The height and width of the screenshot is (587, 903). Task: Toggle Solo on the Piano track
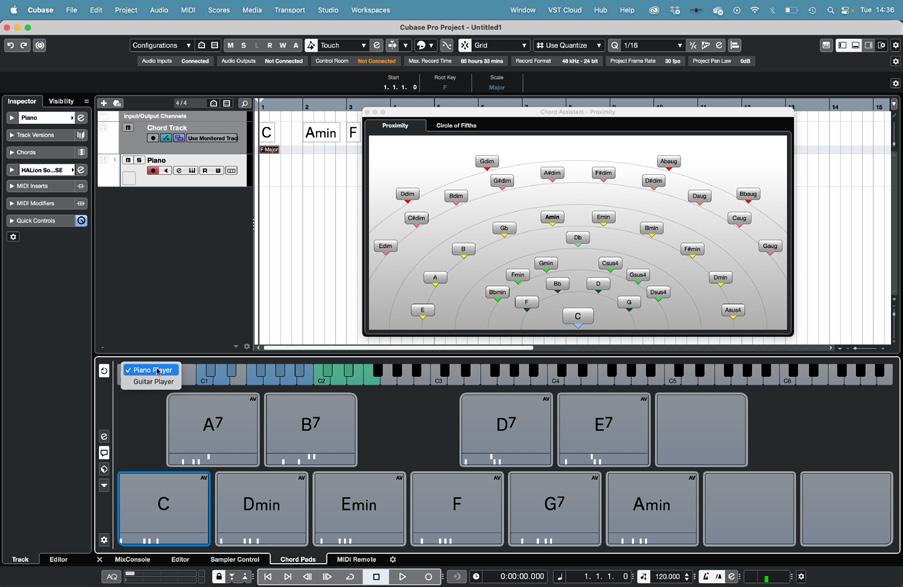pos(138,160)
